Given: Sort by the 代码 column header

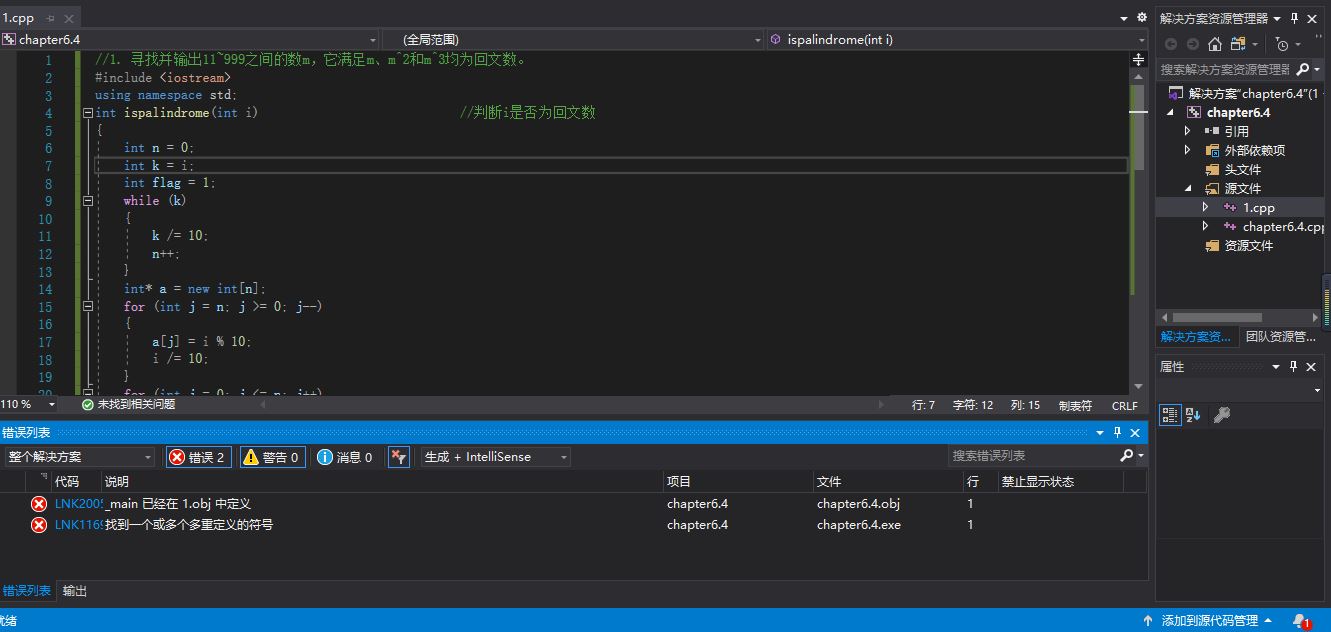Looking at the screenshot, I should (x=76, y=482).
